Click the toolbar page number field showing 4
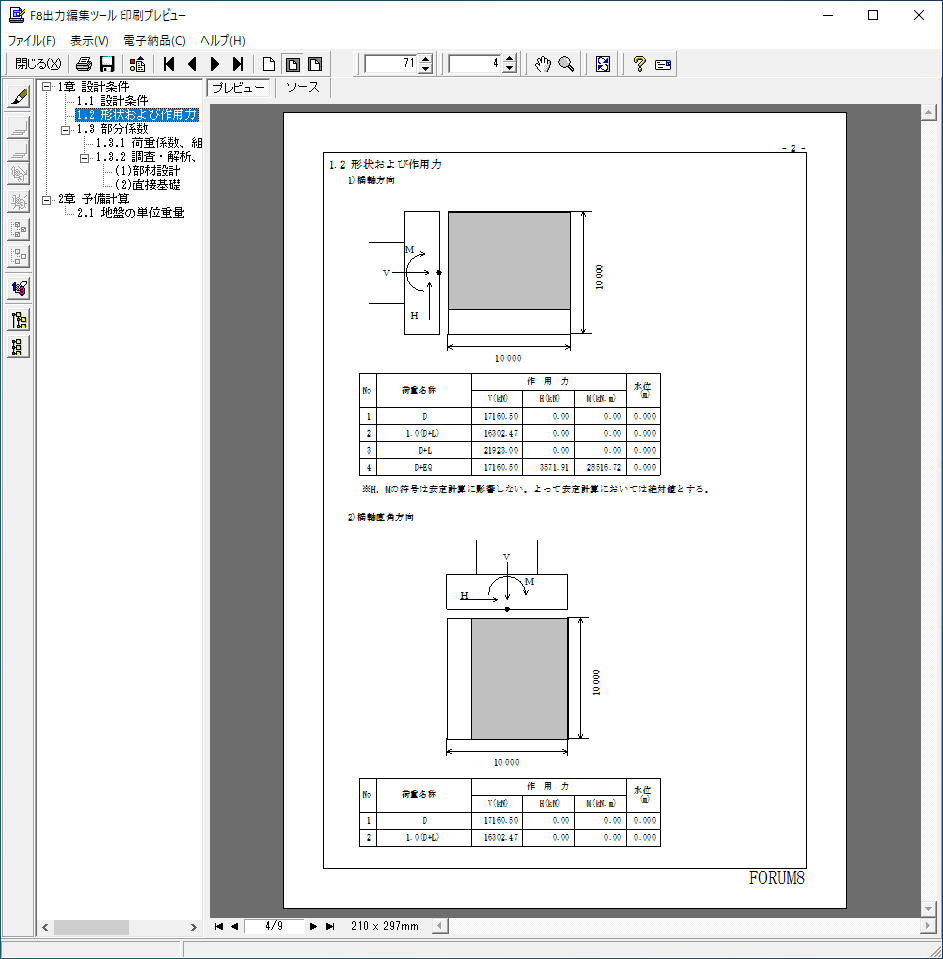This screenshot has height=959, width=943. [475, 64]
